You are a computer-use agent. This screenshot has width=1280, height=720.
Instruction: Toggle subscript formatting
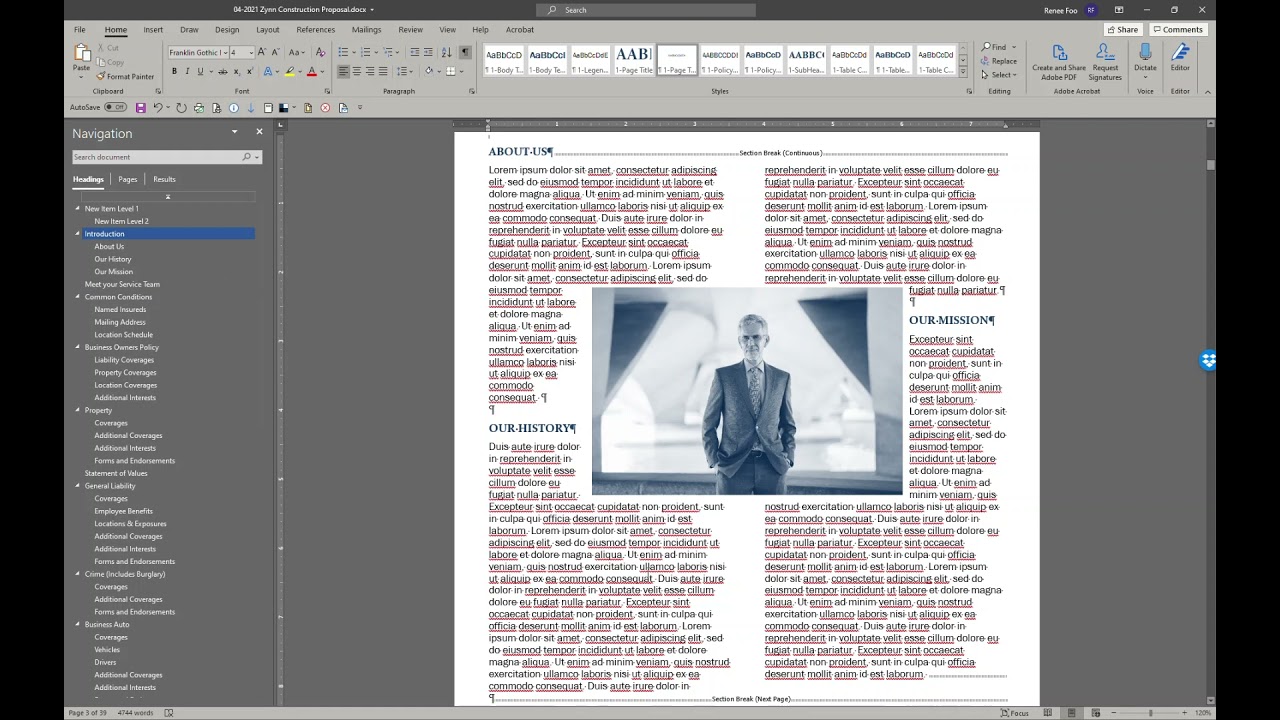(236, 71)
